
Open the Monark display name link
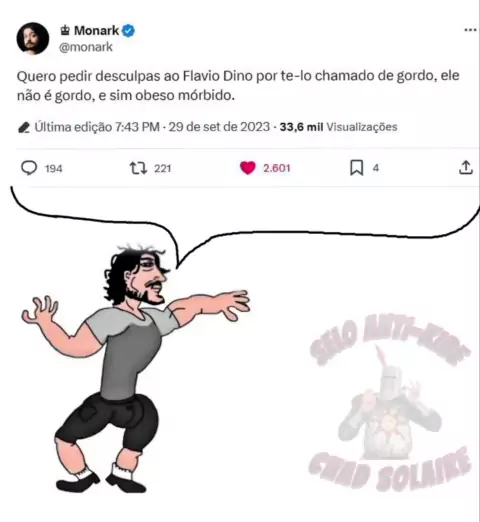point(96,31)
